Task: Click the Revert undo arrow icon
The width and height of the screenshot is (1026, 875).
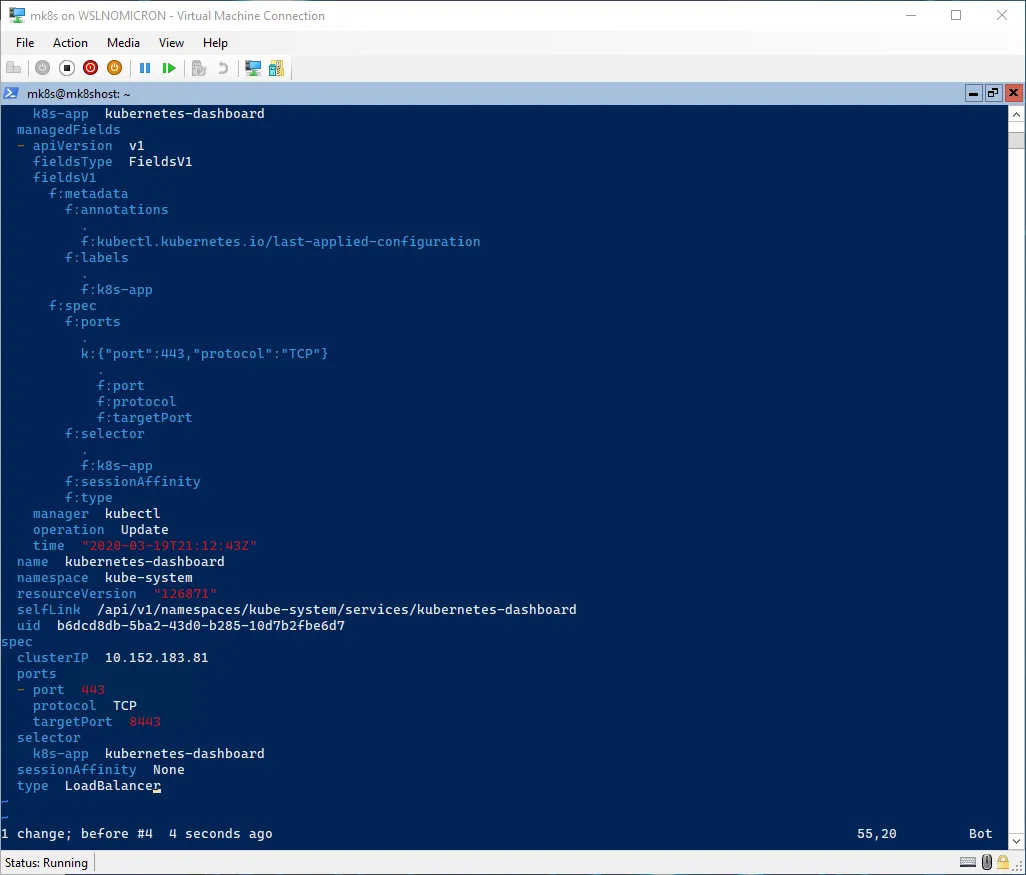Action: [x=223, y=68]
